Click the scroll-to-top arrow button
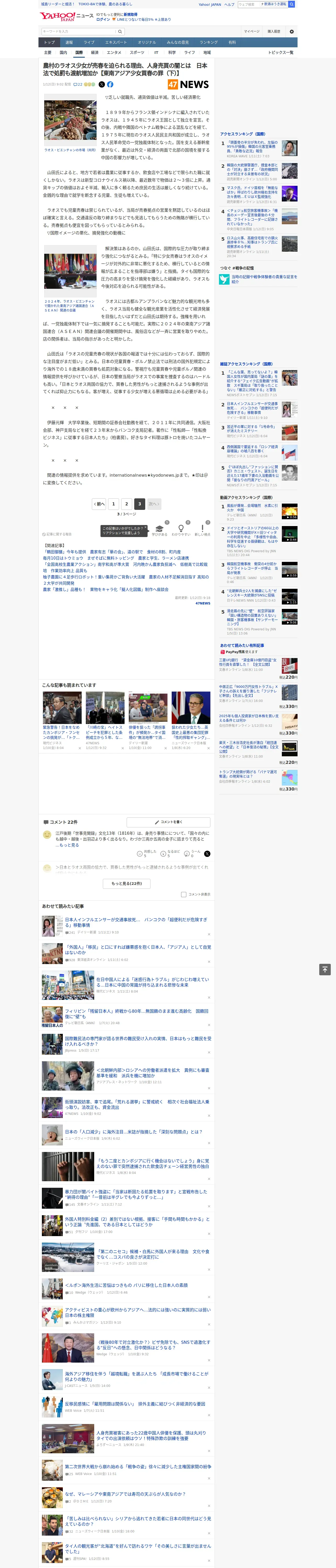This screenshot has width=336, height=1568. pos(325,970)
